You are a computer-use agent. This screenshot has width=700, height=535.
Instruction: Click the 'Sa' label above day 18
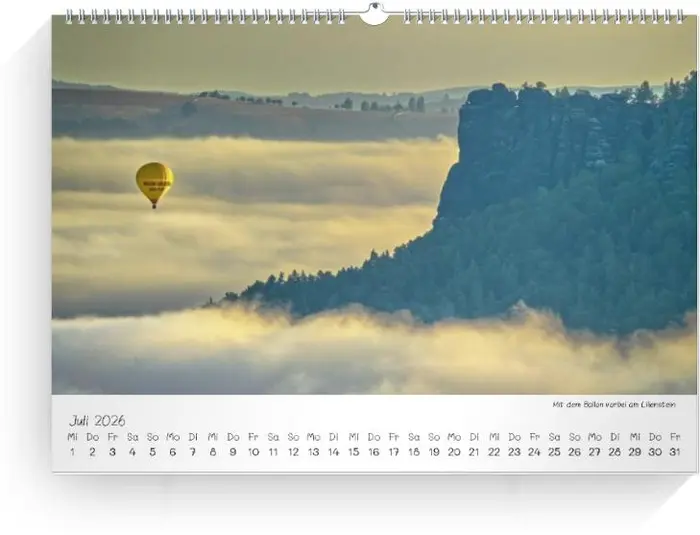tap(414, 437)
